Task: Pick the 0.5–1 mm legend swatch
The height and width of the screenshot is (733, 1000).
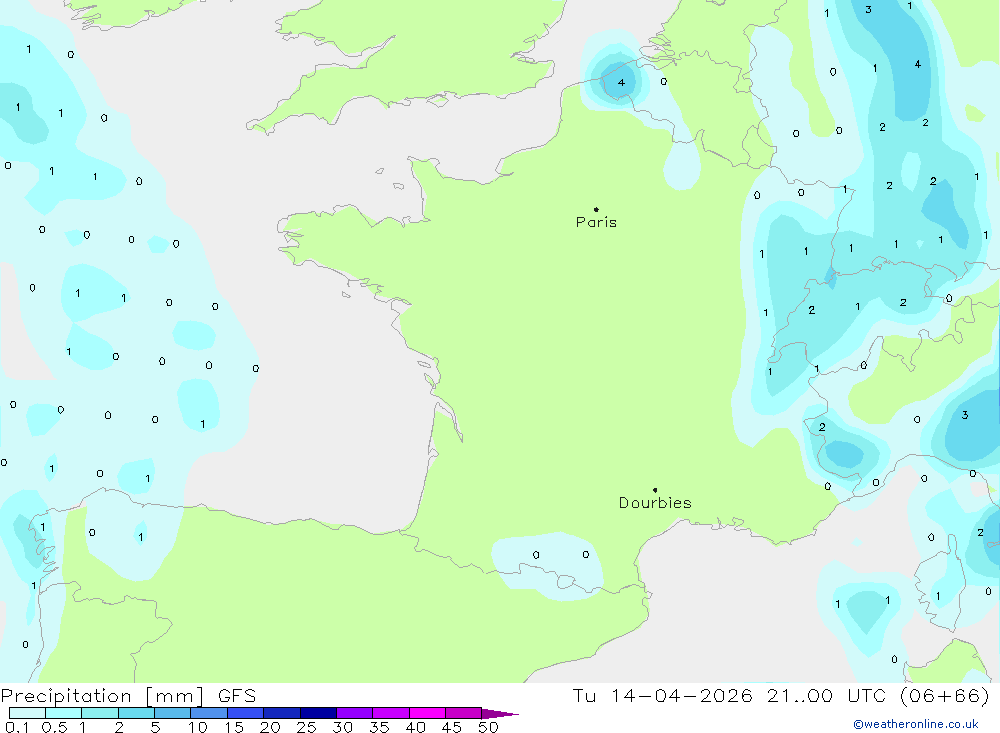Action: [64, 713]
